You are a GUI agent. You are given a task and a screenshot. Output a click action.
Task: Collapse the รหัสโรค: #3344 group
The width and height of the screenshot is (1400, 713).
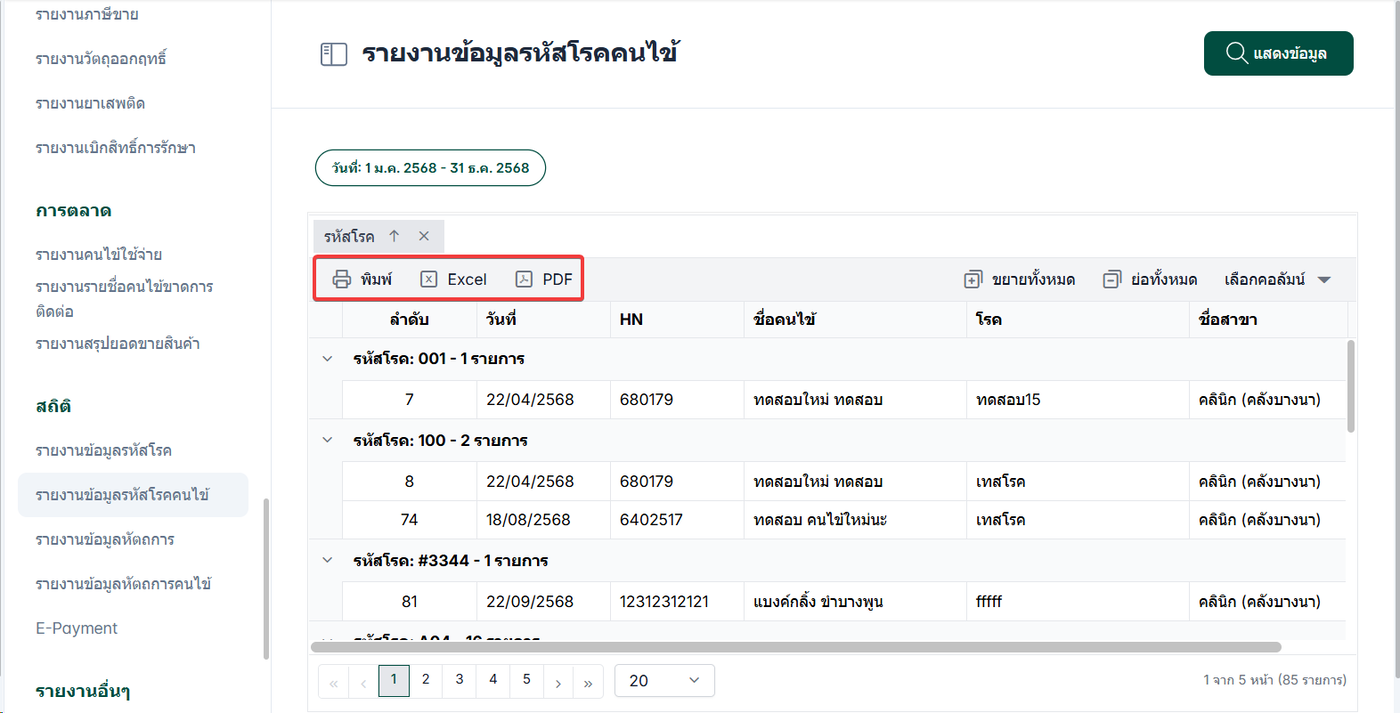coord(326,560)
